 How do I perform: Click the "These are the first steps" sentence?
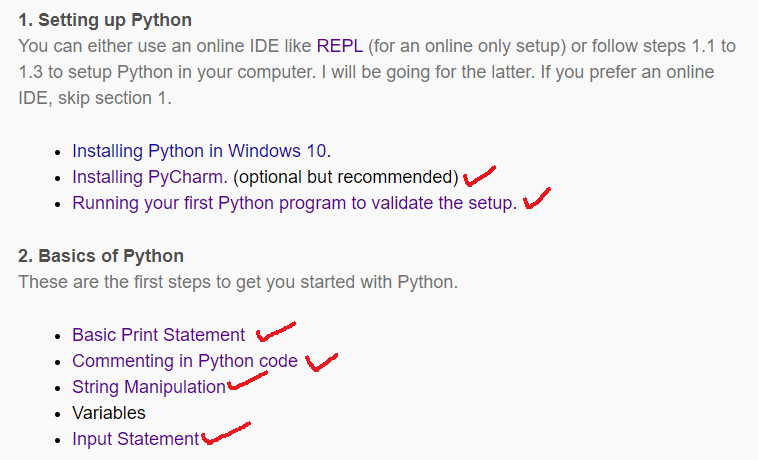pos(238,282)
